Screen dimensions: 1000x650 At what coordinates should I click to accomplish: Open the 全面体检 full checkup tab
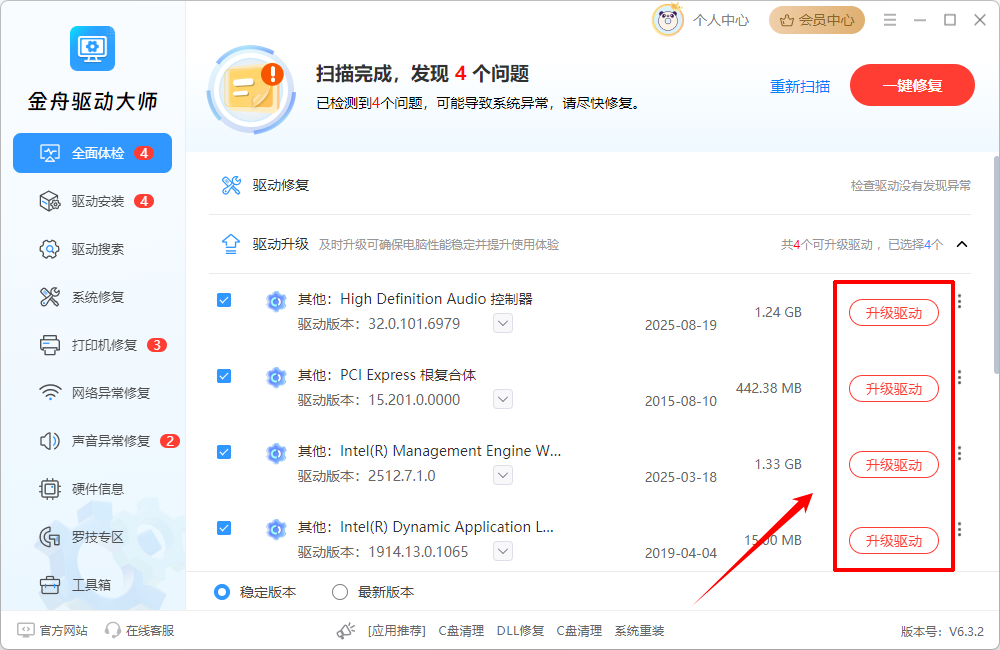click(92, 153)
